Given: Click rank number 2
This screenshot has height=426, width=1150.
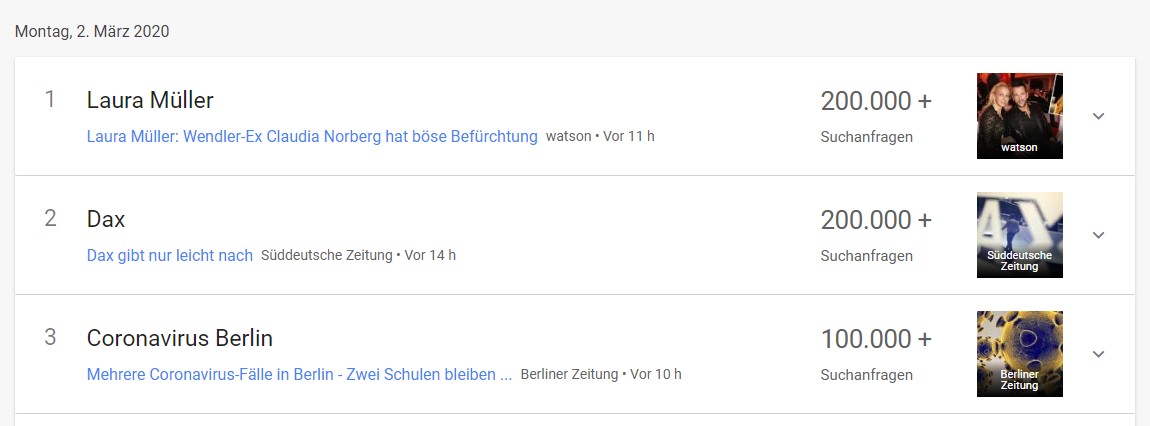Looking at the screenshot, I should click(50, 219).
